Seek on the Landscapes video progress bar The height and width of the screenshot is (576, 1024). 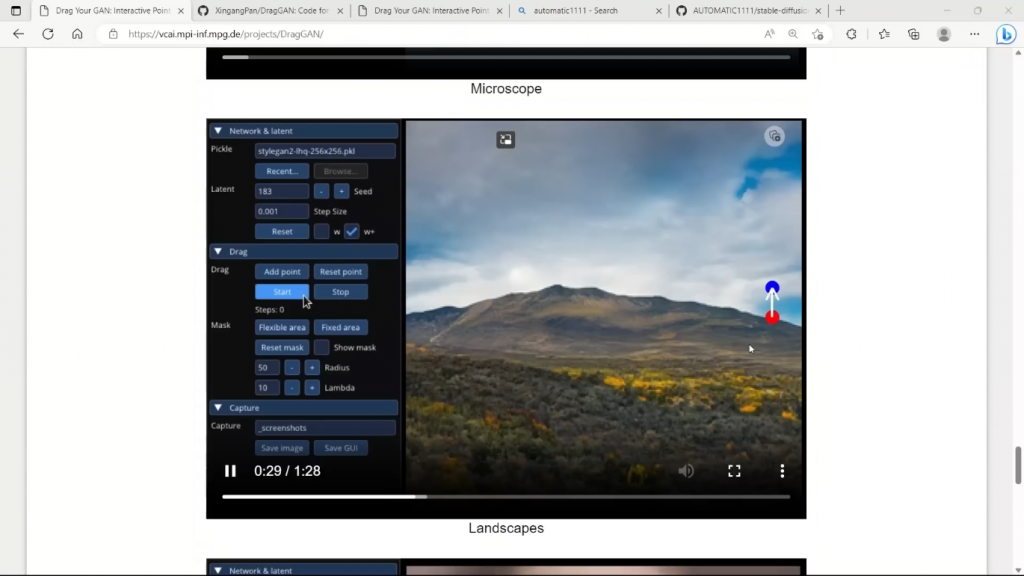click(506, 497)
